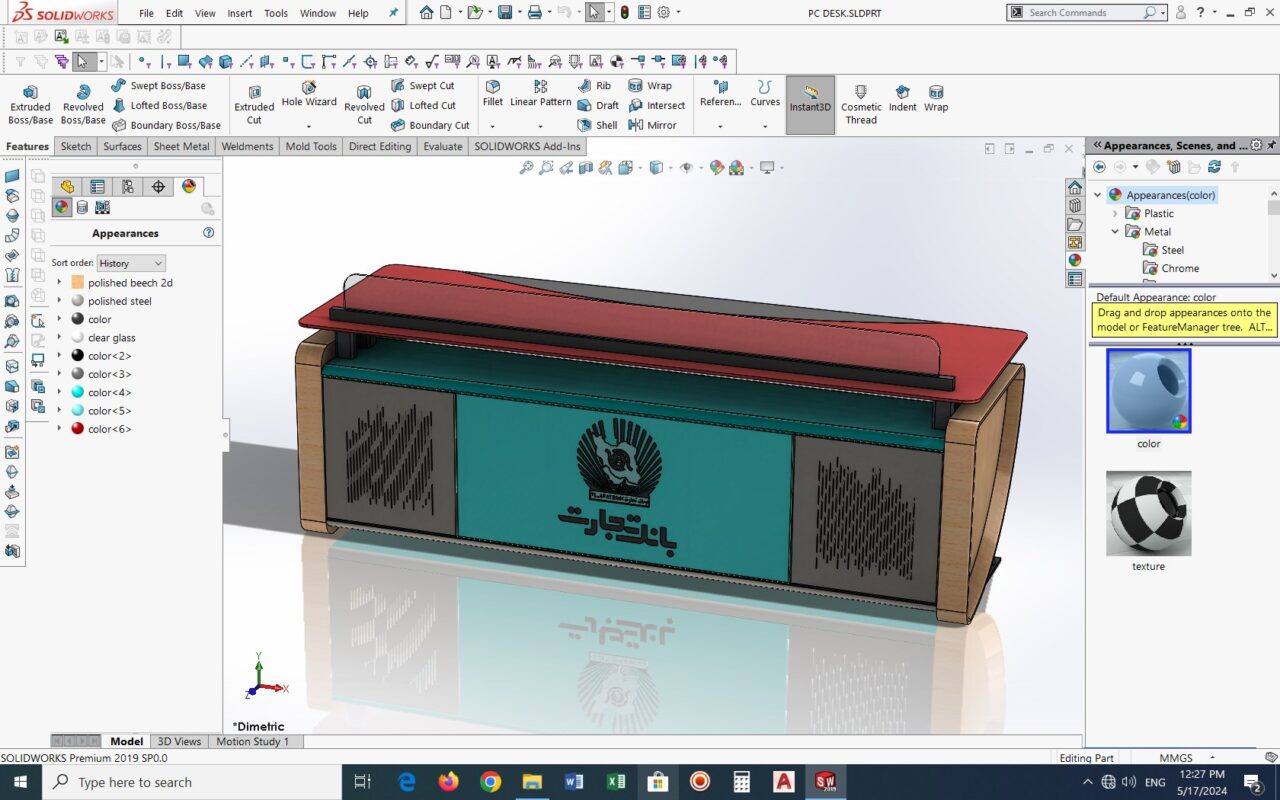
Task: Expand the Plastic appearances folder
Action: point(1115,213)
